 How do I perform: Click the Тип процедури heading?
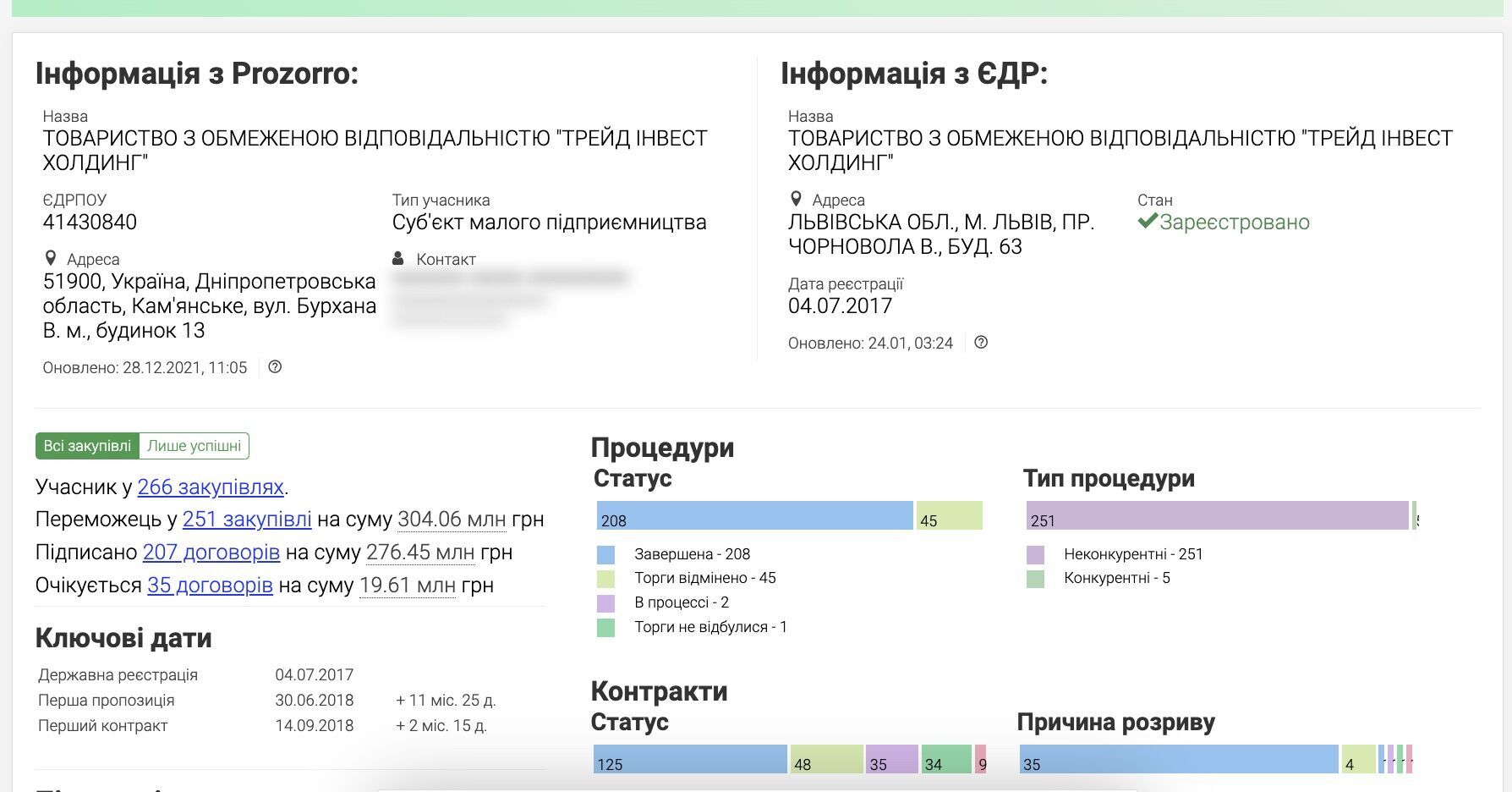point(1109,478)
